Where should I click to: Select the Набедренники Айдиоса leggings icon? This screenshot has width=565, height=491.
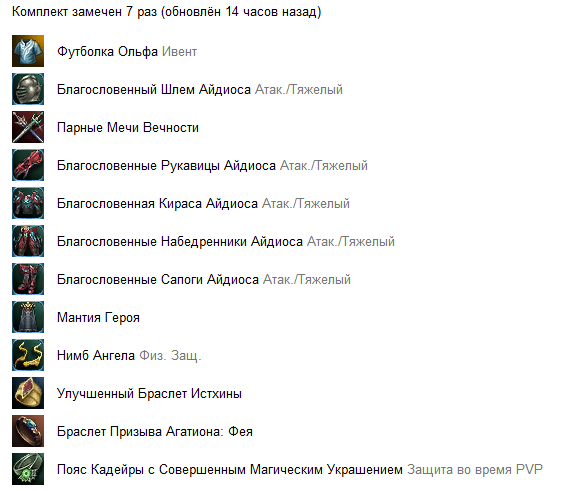[28, 241]
